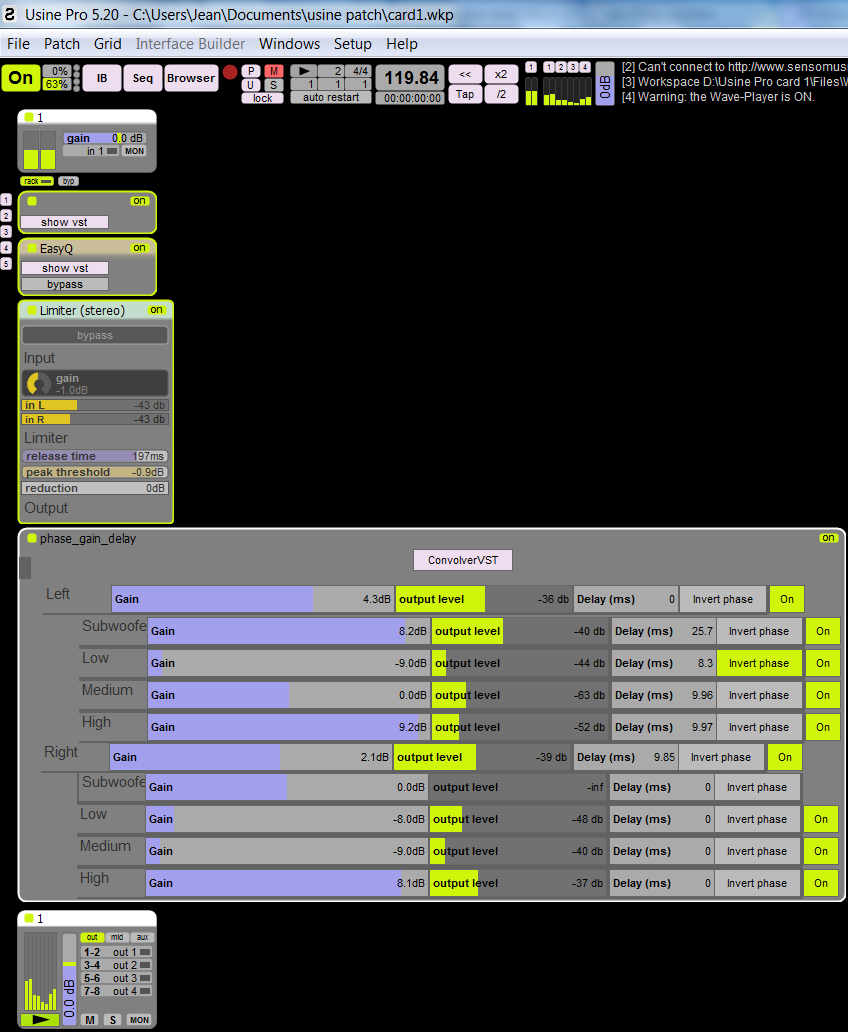848x1032 pixels.
Task: Toggle bypass on EasyQ module
Action: 65,284
